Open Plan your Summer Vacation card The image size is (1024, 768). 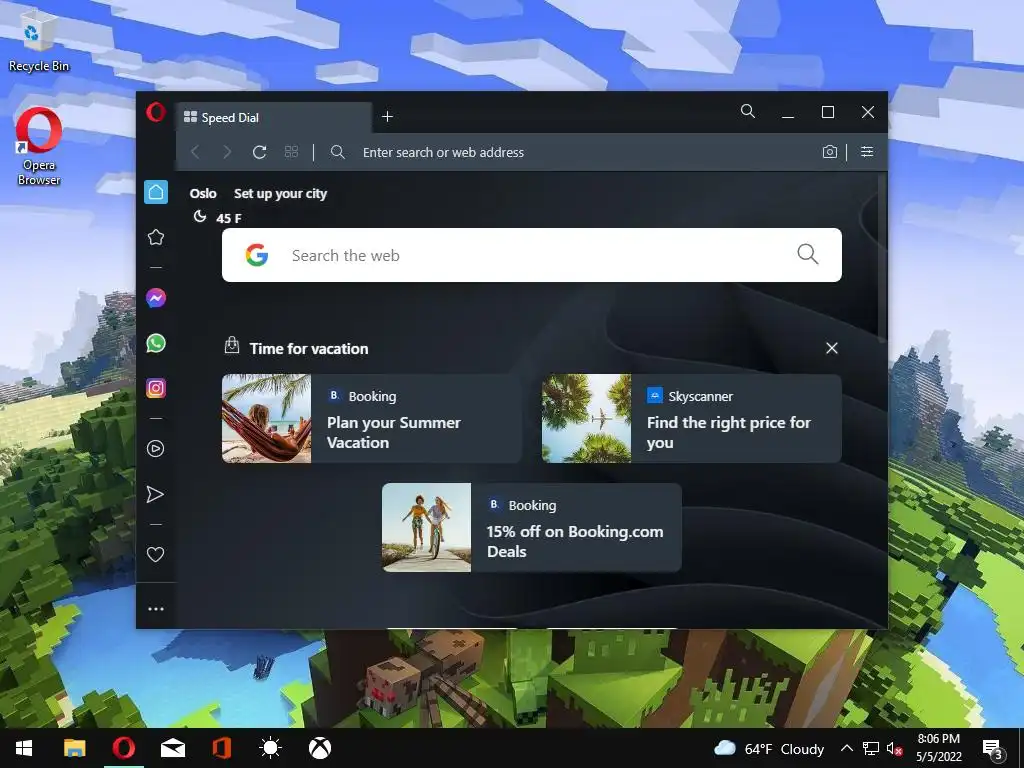(x=372, y=419)
